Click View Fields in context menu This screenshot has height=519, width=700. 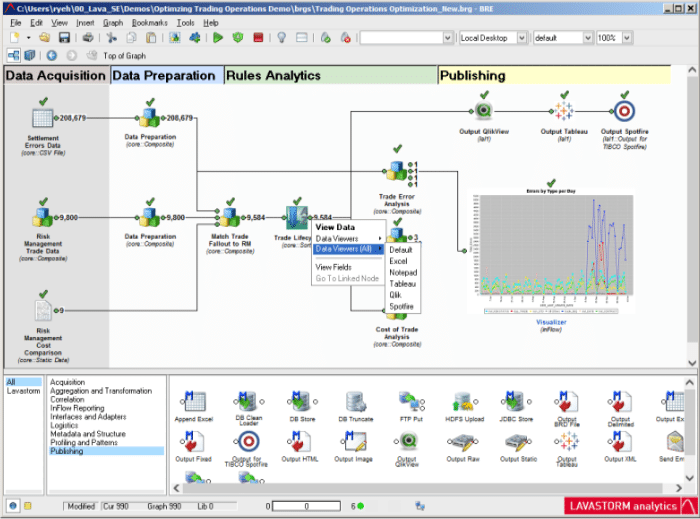click(333, 267)
